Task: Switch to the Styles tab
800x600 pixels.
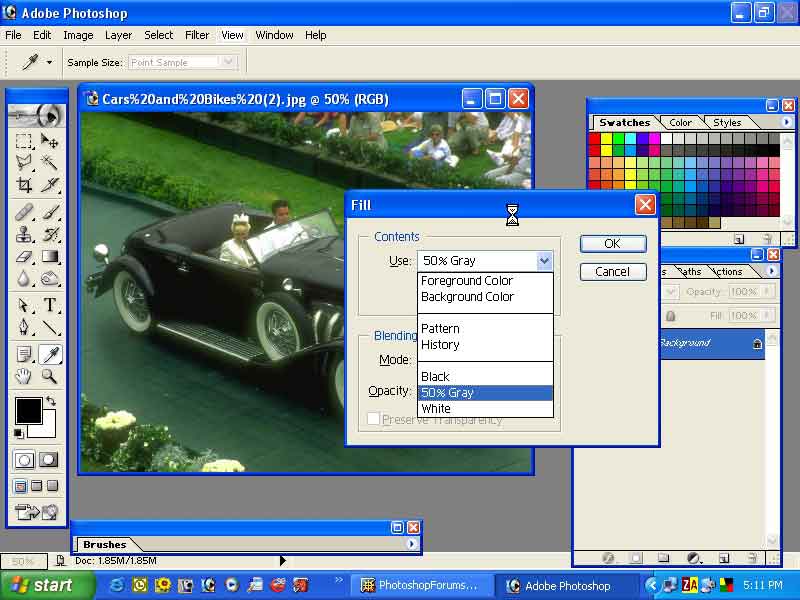Action: (727, 123)
